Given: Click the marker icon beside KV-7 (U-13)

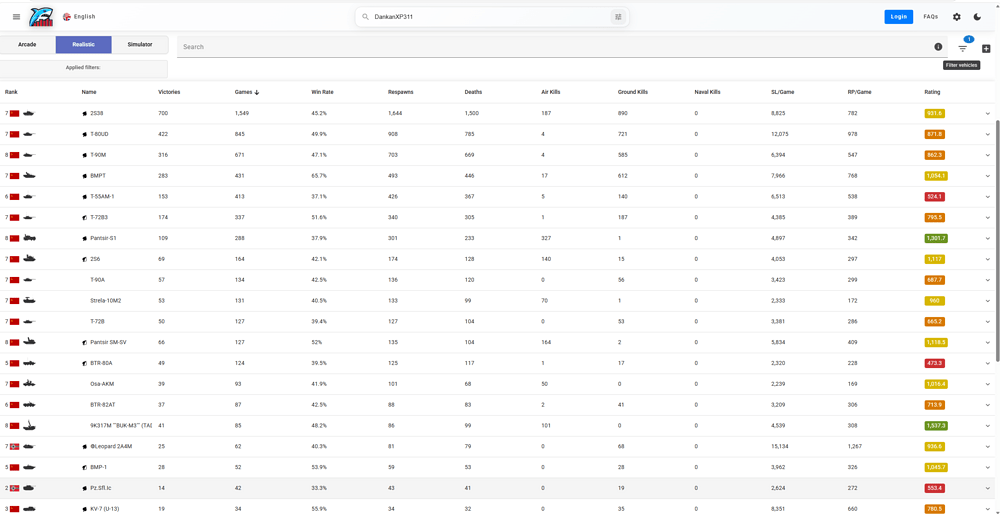Looking at the screenshot, I should point(84,509).
